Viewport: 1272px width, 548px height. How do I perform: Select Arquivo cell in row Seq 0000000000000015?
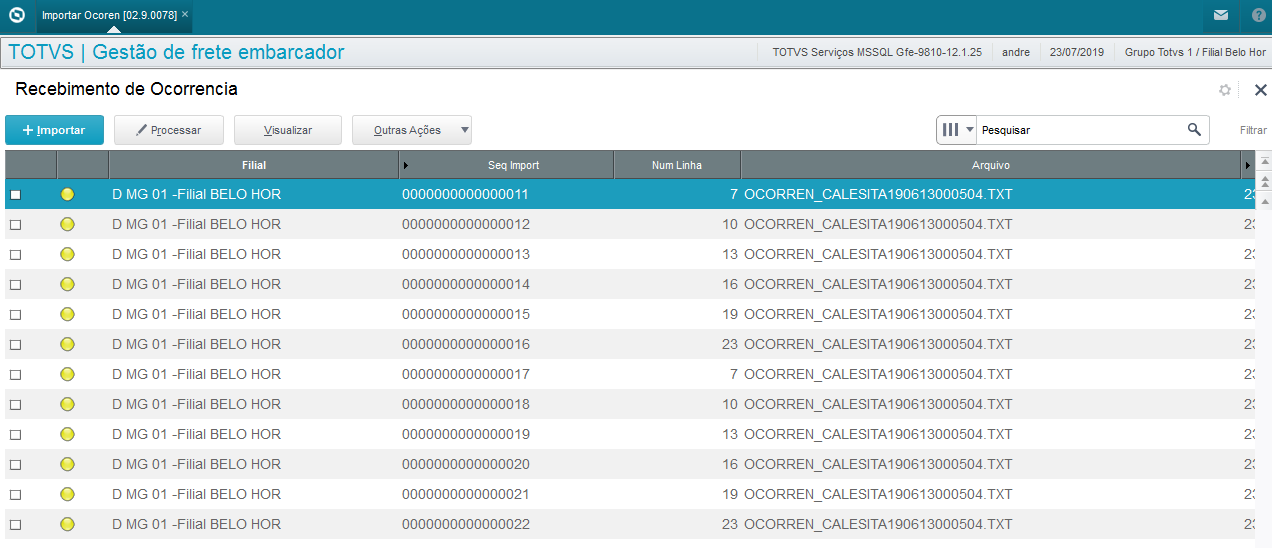pyautogui.click(x=991, y=314)
